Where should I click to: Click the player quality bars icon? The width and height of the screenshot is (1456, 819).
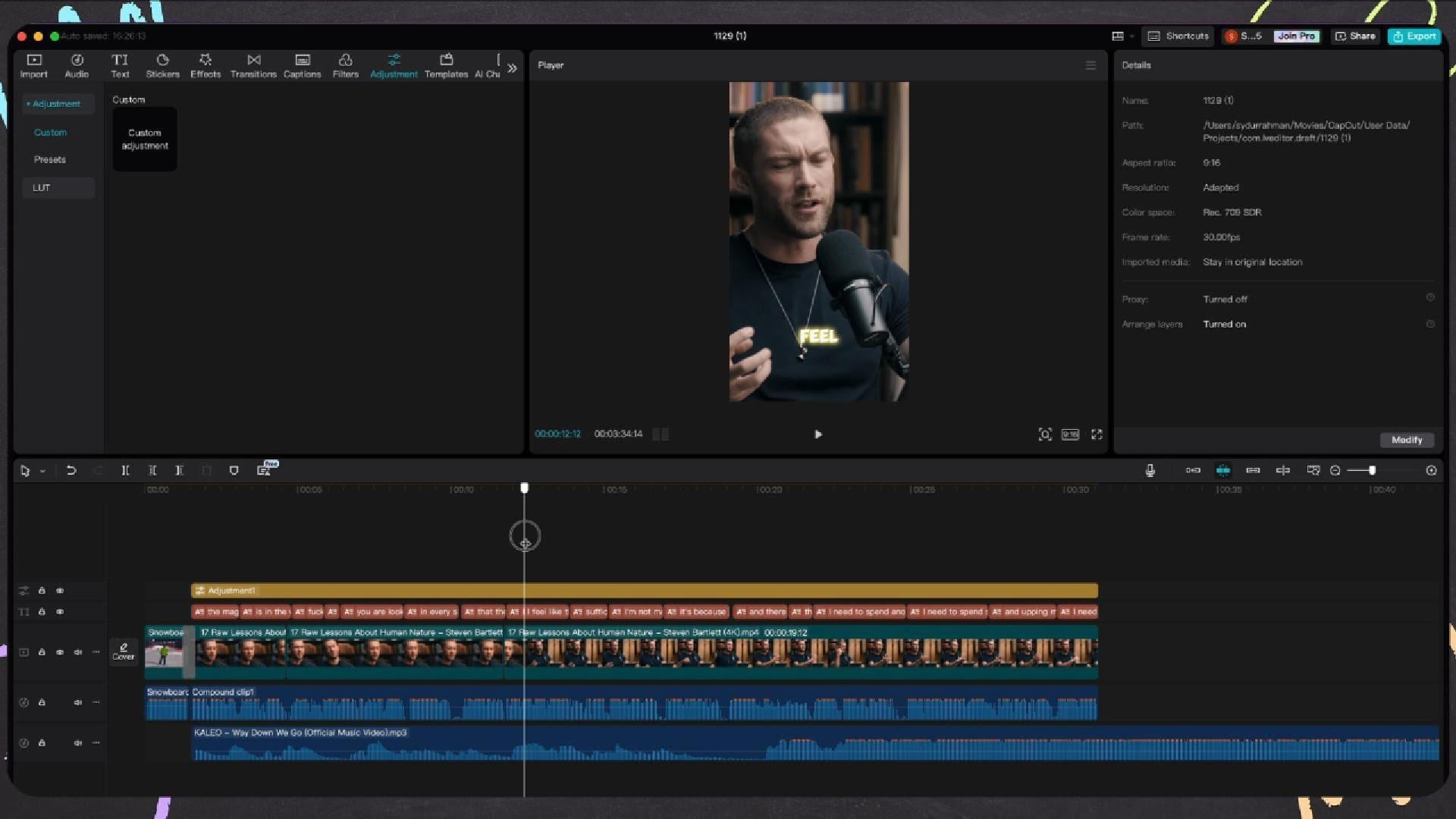(x=661, y=435)
